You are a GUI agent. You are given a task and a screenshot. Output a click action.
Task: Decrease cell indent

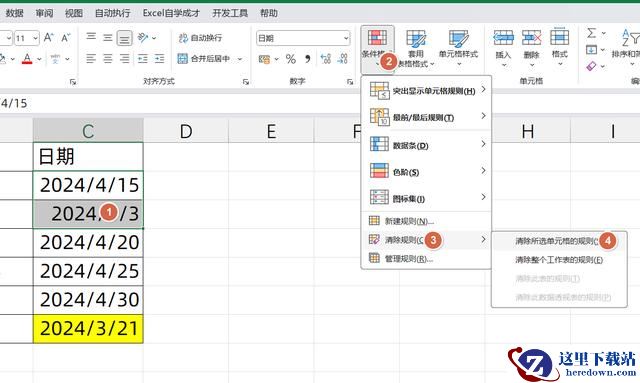coord(143,59)
